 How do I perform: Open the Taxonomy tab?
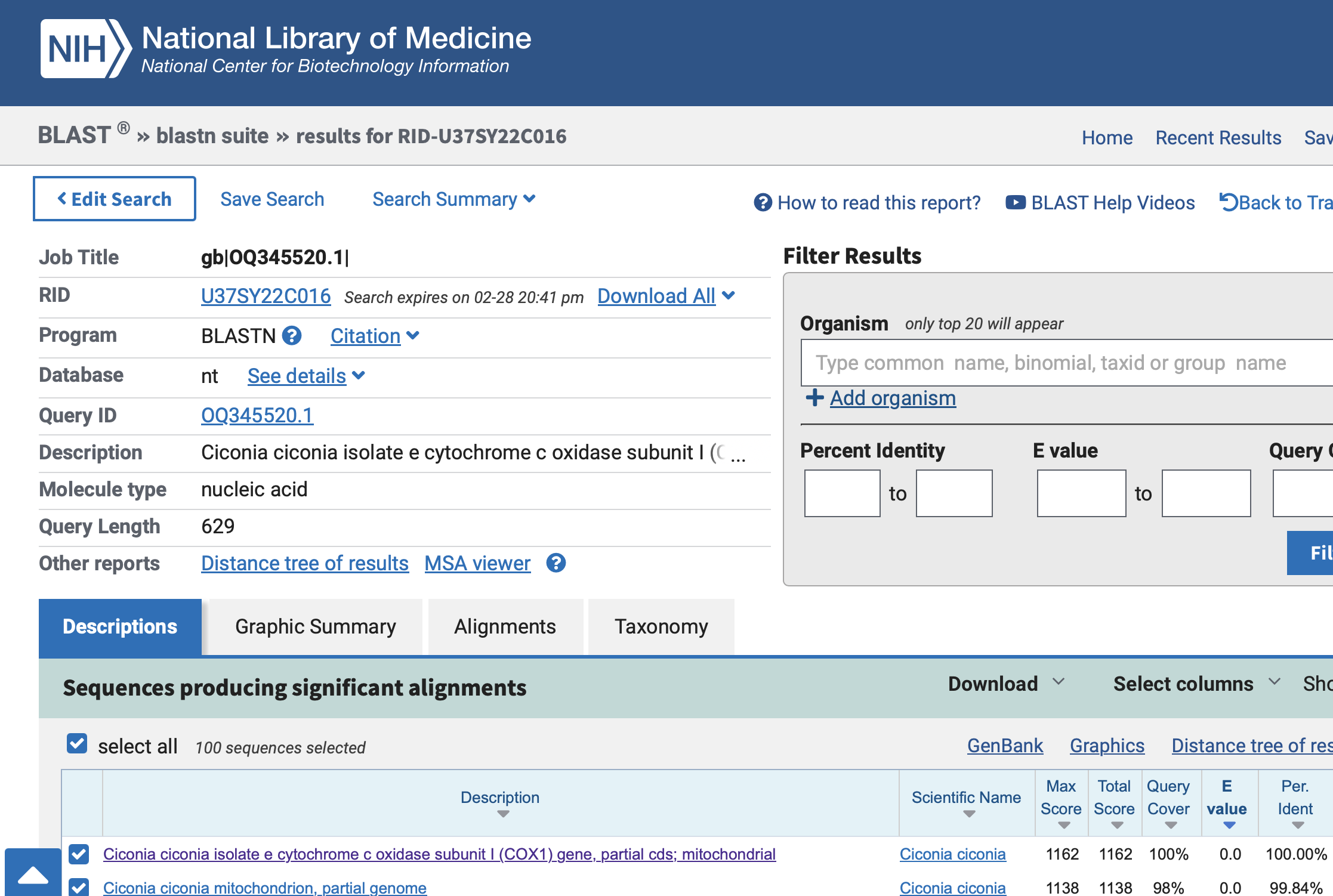point(661,626)
